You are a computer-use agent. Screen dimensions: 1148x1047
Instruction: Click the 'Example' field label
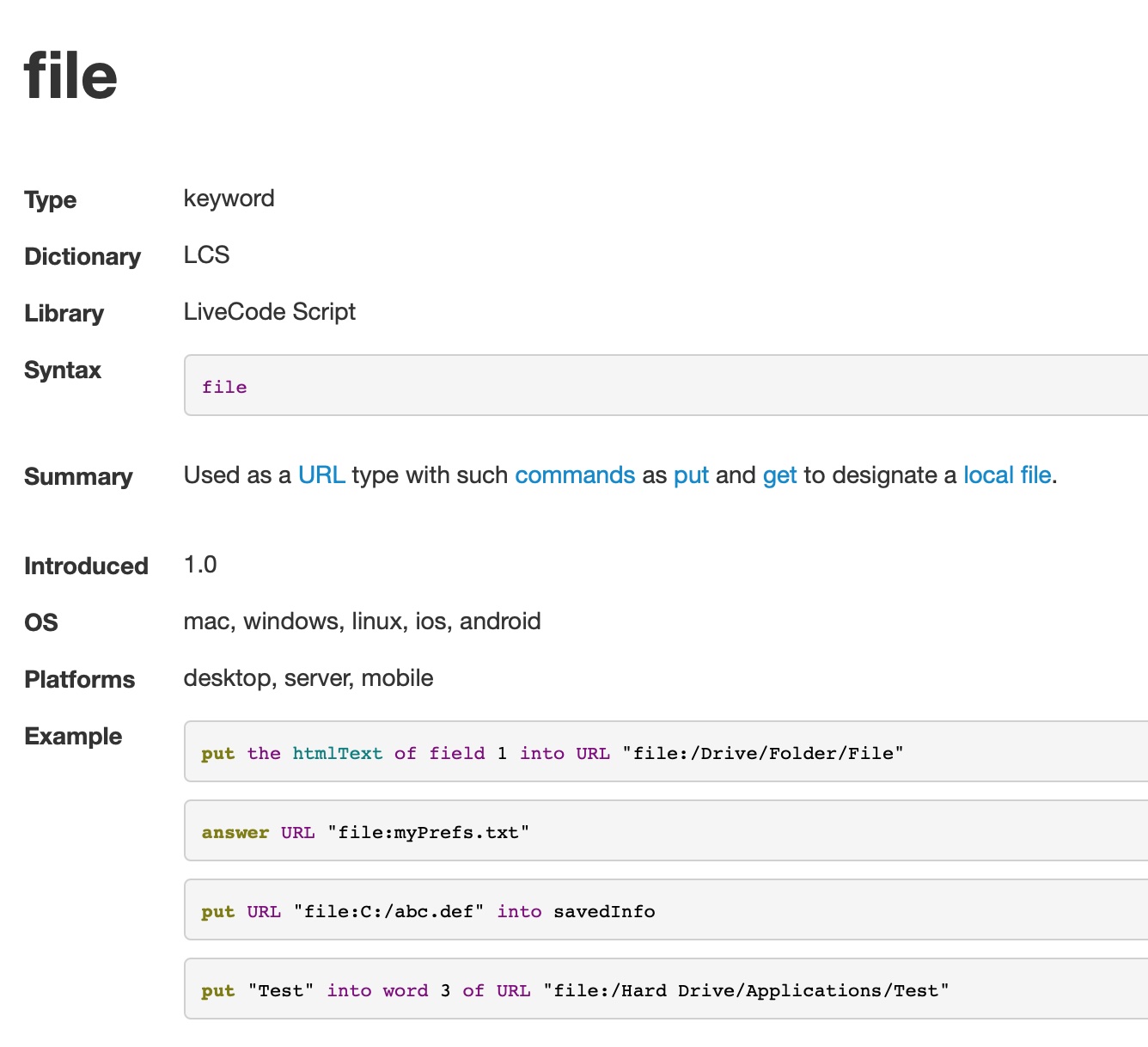73,737
